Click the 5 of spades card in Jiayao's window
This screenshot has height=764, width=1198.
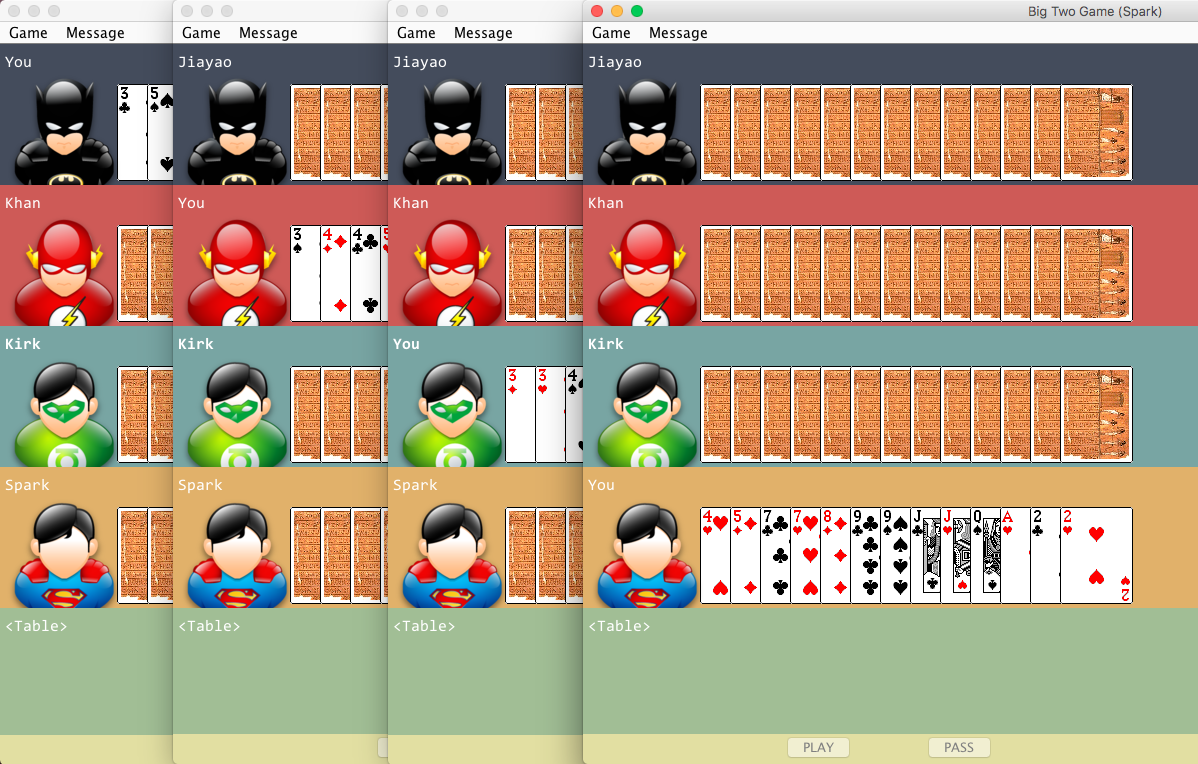click(160, 133)
